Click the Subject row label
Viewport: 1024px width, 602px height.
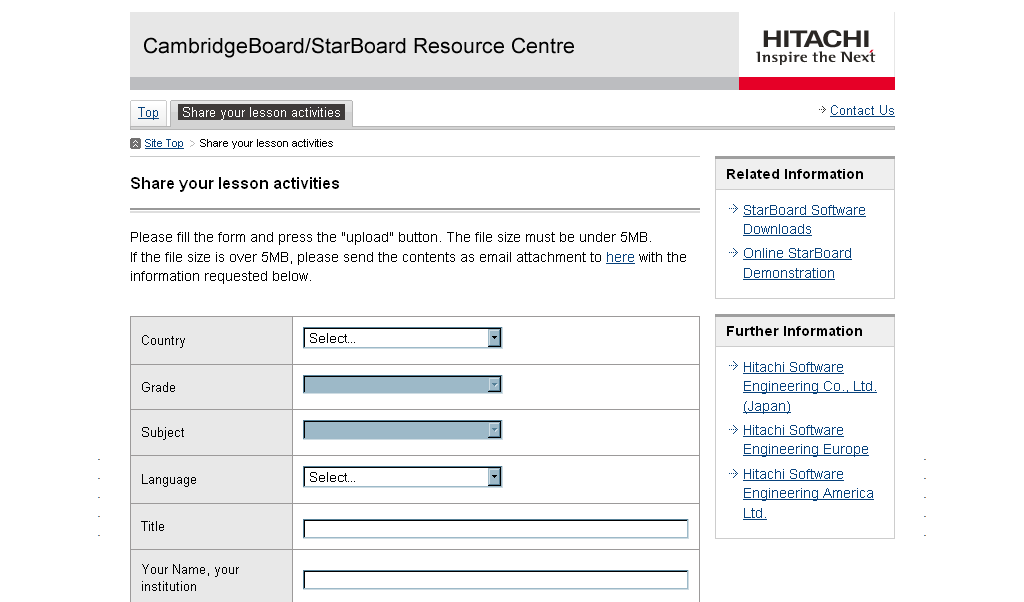tap(163, 432)
